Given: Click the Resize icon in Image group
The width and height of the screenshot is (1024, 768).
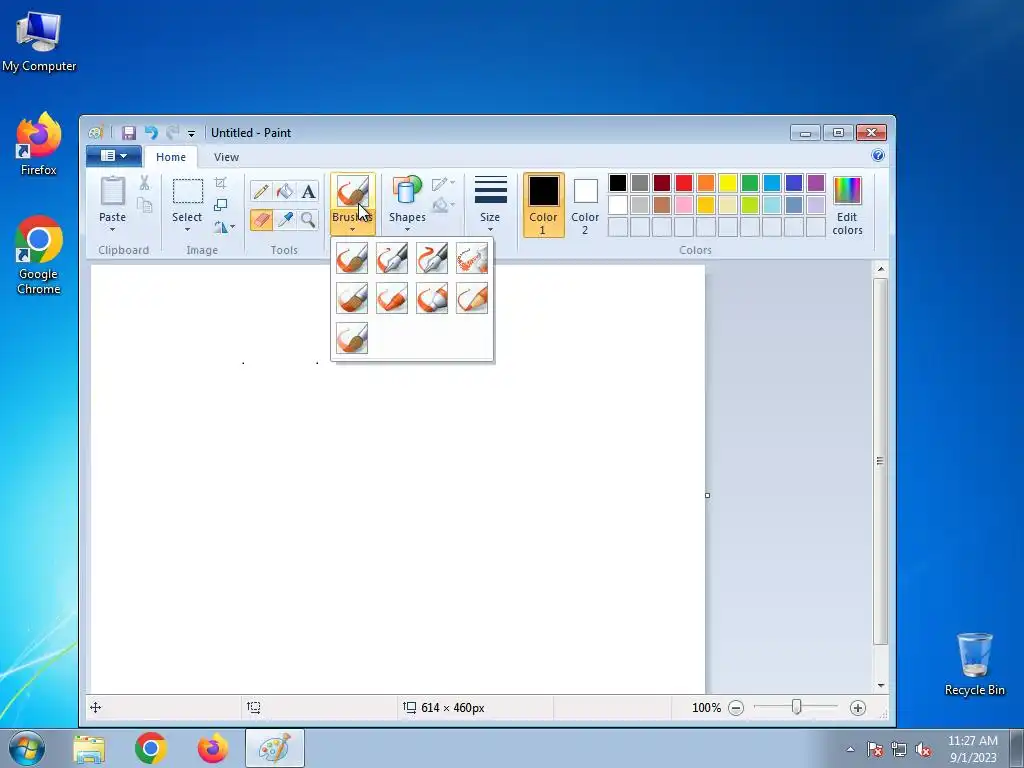Looking at the screenshot, I should (x=221, y=205).
